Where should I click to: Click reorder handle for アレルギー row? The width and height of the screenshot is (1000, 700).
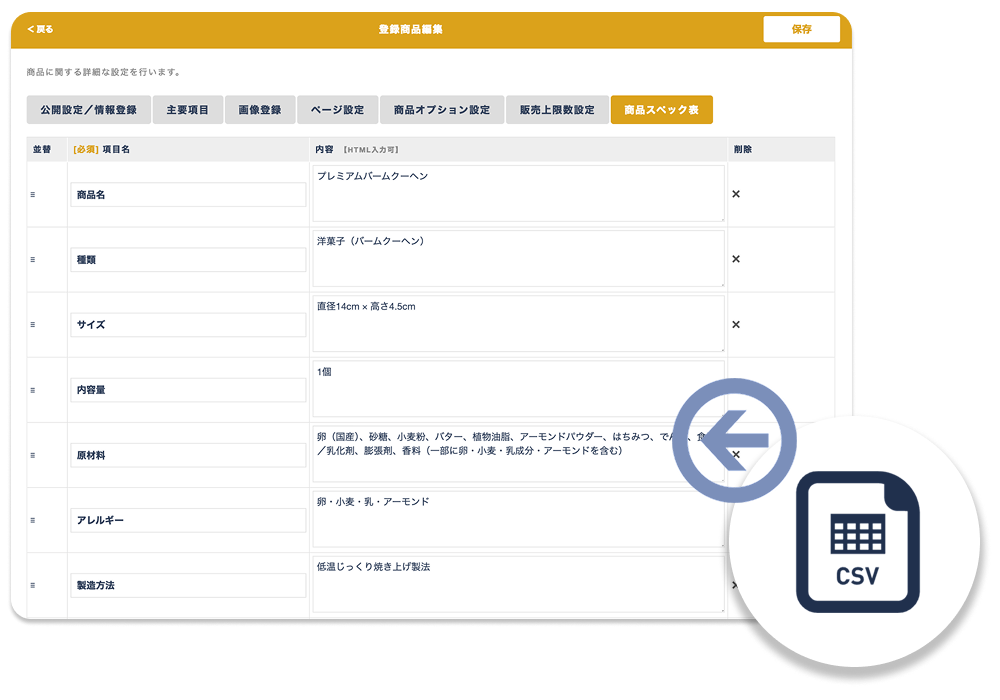pos(33,520)
